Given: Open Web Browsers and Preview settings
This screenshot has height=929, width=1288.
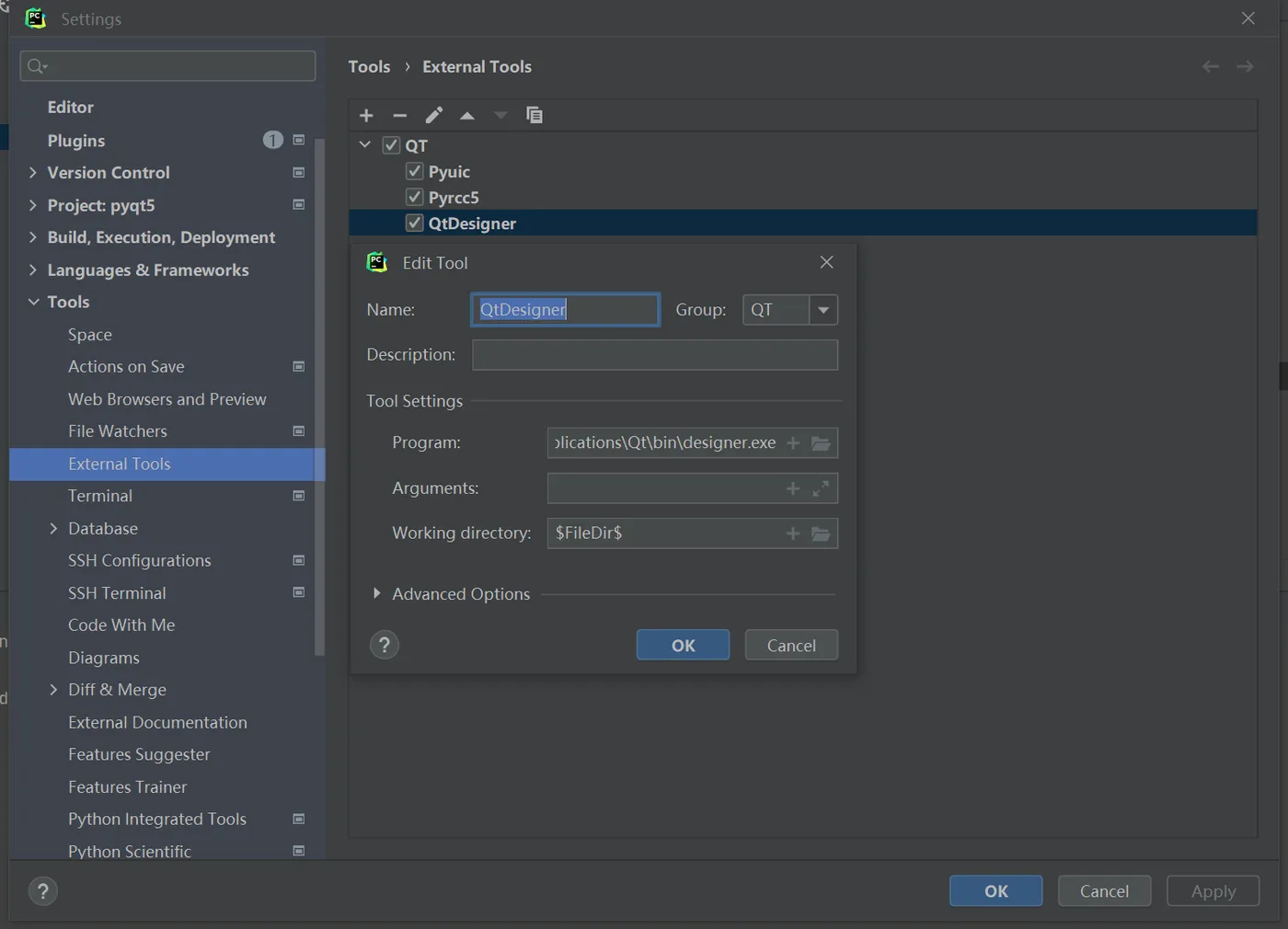Looking at the screenshot, I should tap(167, 399).
